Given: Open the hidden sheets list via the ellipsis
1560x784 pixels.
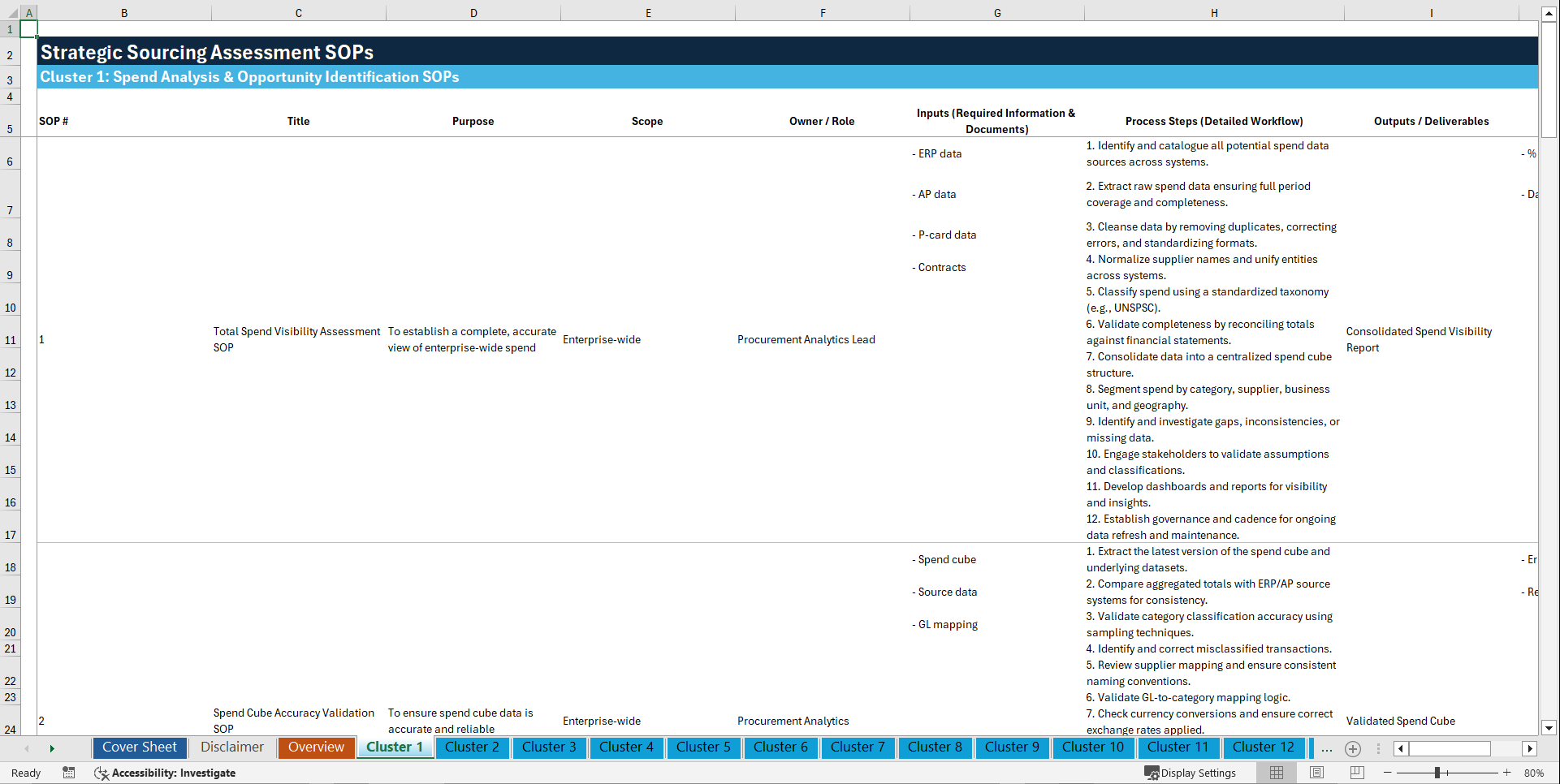Looking at the screenshot, I should tap(1327, 749).
